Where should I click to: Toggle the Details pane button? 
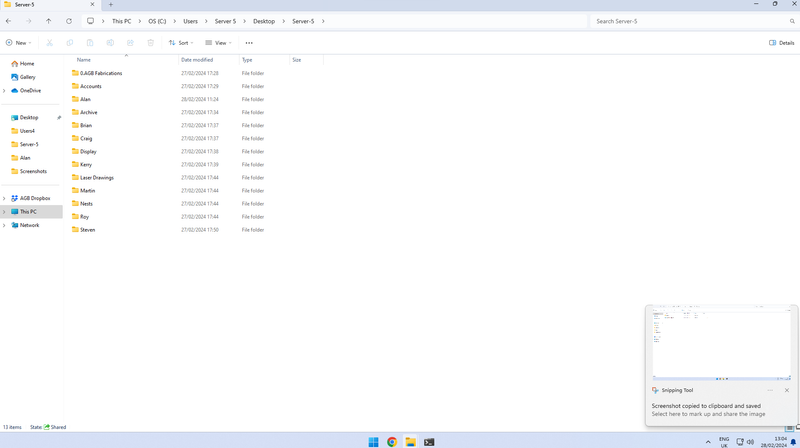point(782,43)
